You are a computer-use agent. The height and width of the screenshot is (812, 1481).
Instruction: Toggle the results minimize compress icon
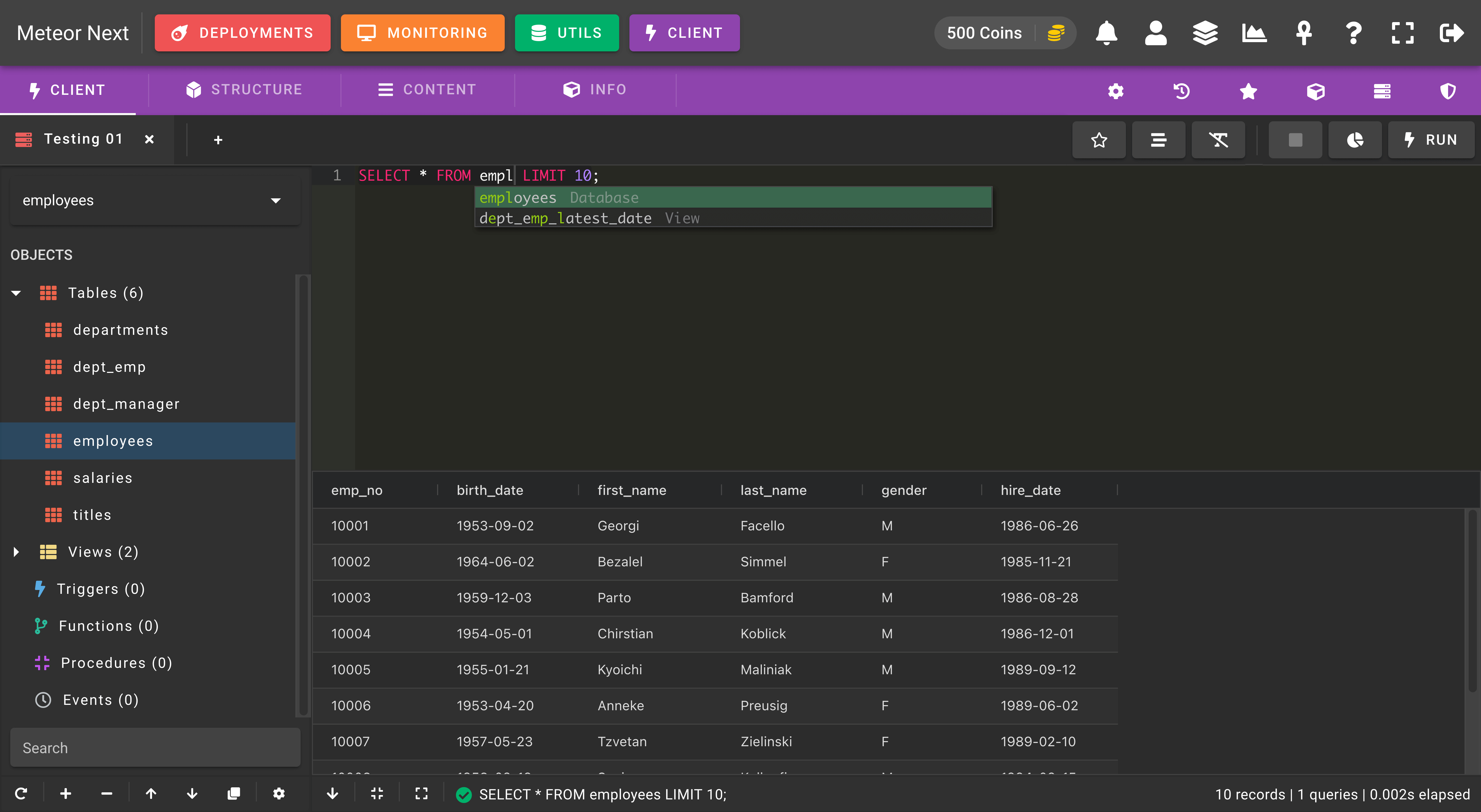tap(377, 793)
